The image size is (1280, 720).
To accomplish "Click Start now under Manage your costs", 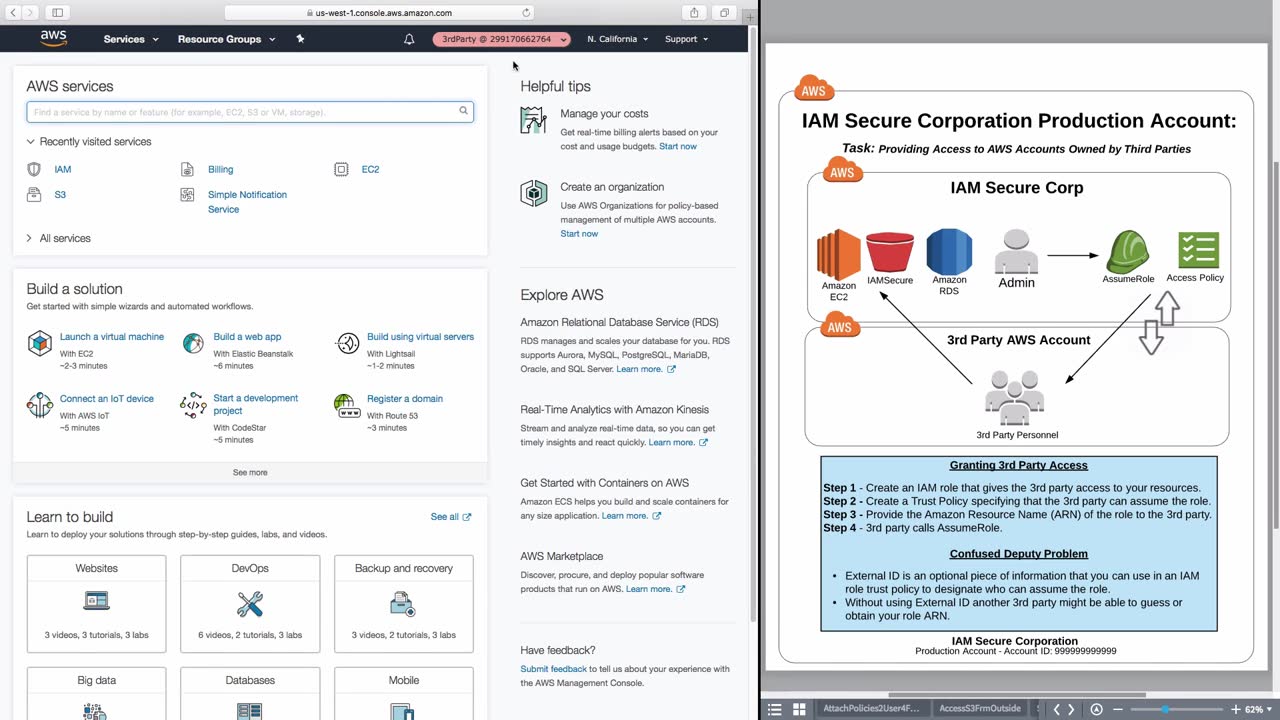I will point(678,146).
